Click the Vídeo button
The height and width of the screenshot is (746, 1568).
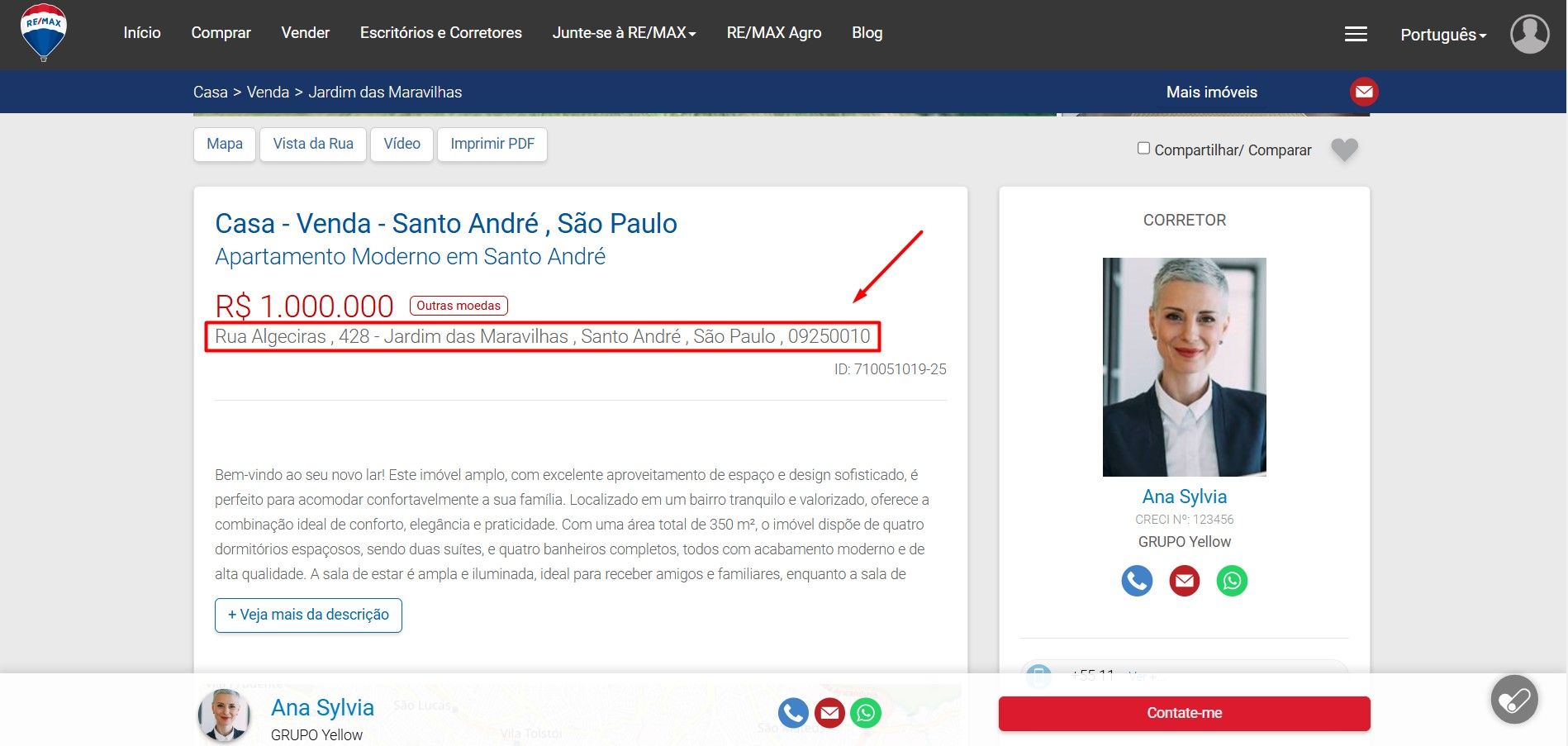[402, 144]
